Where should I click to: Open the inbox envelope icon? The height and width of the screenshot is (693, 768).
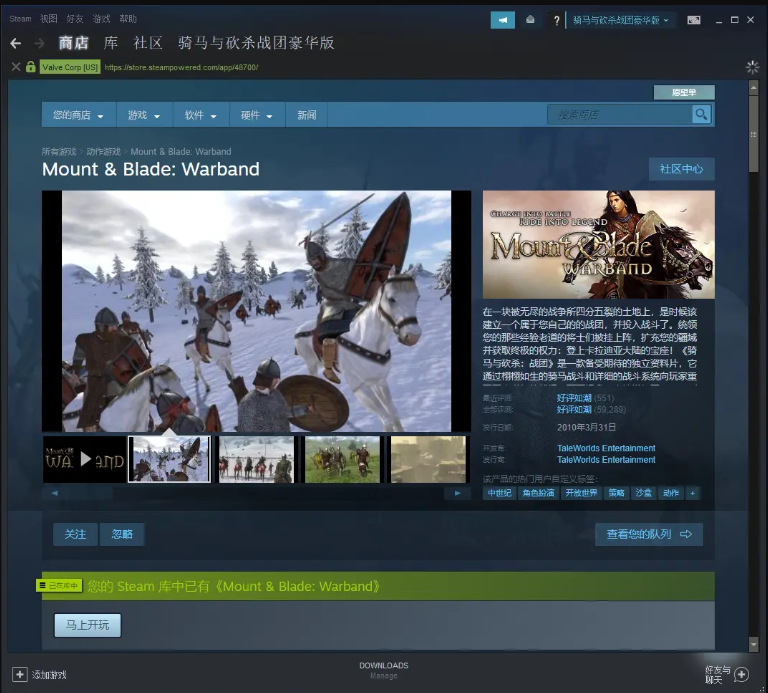pos(530,20)
